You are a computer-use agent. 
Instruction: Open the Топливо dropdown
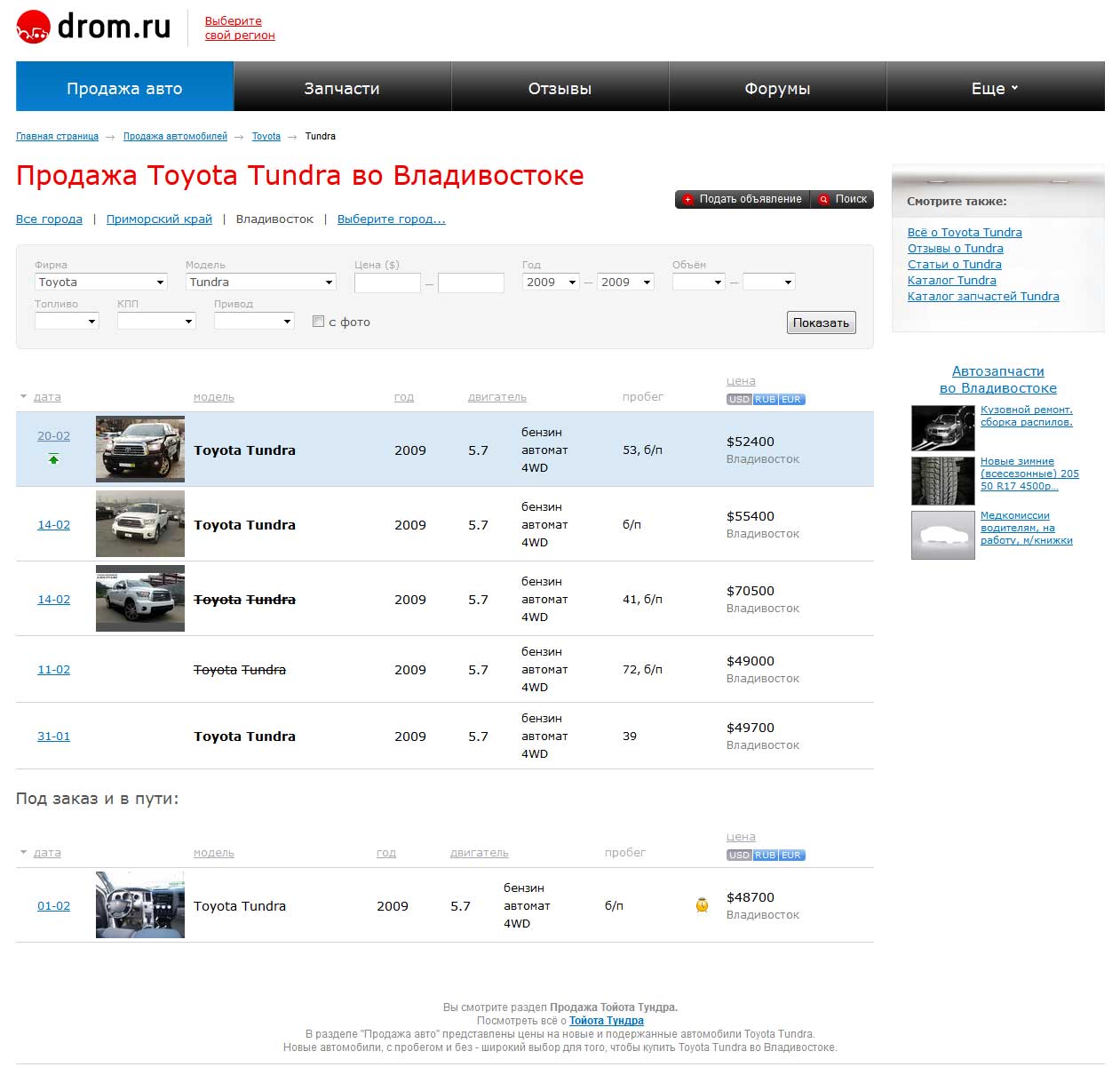coord(67,322)
